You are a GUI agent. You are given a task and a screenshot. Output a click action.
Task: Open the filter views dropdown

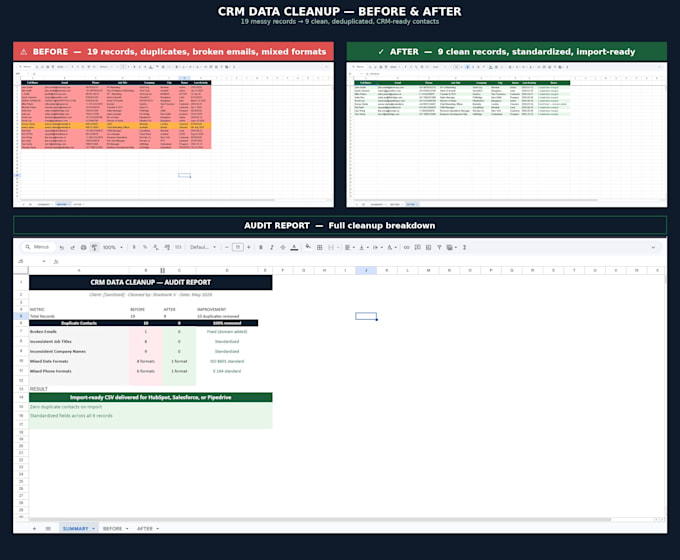(451, 247)
